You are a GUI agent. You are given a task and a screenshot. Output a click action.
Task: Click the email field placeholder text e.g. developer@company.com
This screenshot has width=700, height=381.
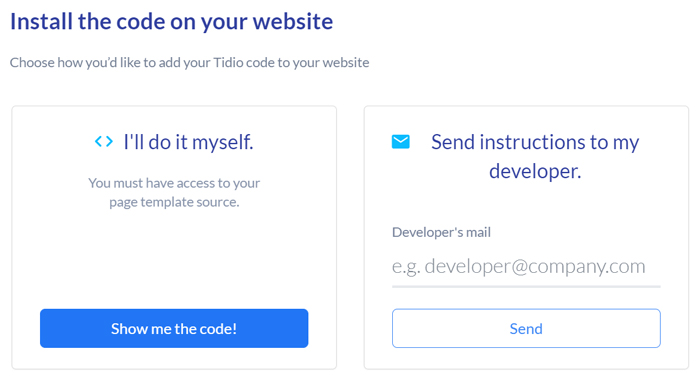tap(519, 266)
